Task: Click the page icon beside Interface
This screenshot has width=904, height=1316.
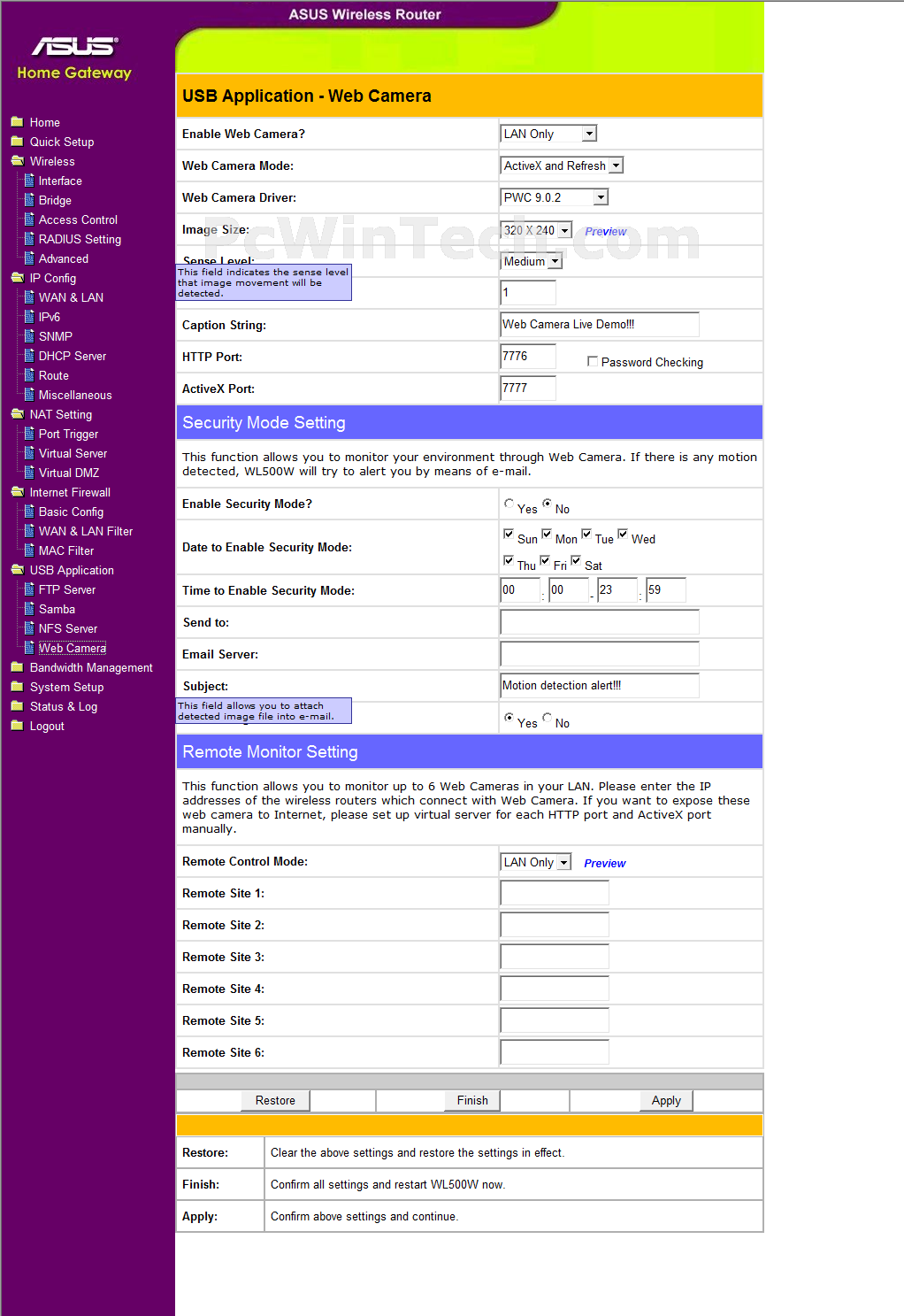Action: [29, 181]
